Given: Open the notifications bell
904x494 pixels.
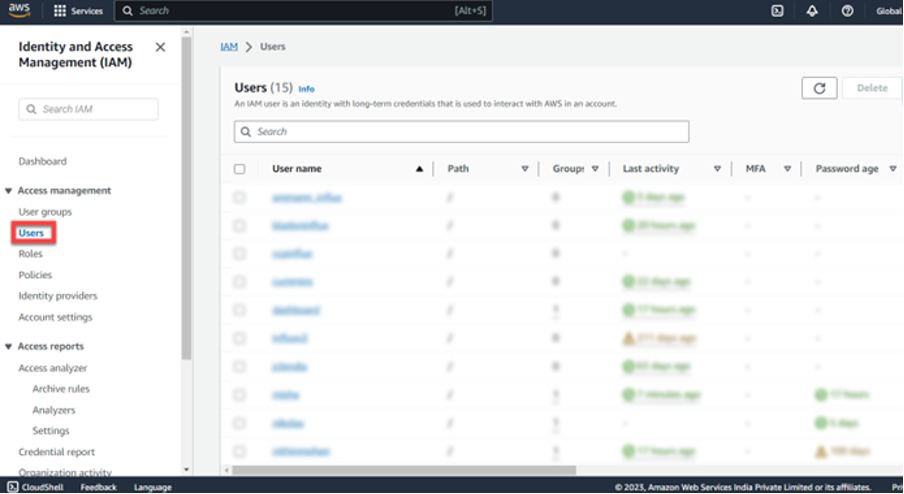Looking at the screenshot, I should pyautogui.click(x=812, y=11).
